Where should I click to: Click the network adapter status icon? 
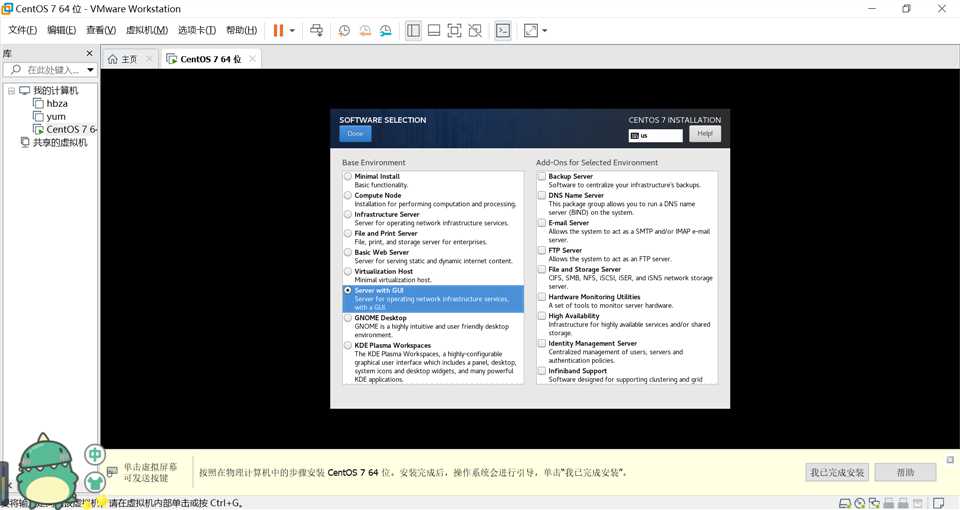874,503
